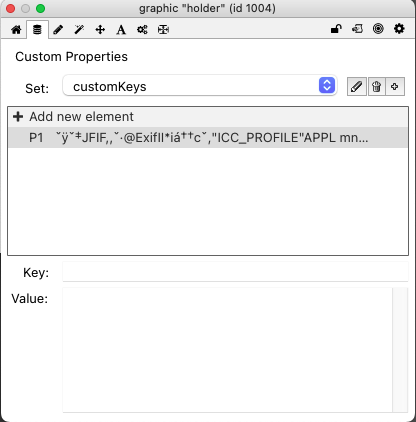Image resolution: width=416 pixels, height=422 pixels.
Task: Click the select object arrow icon
Action: 357,29
